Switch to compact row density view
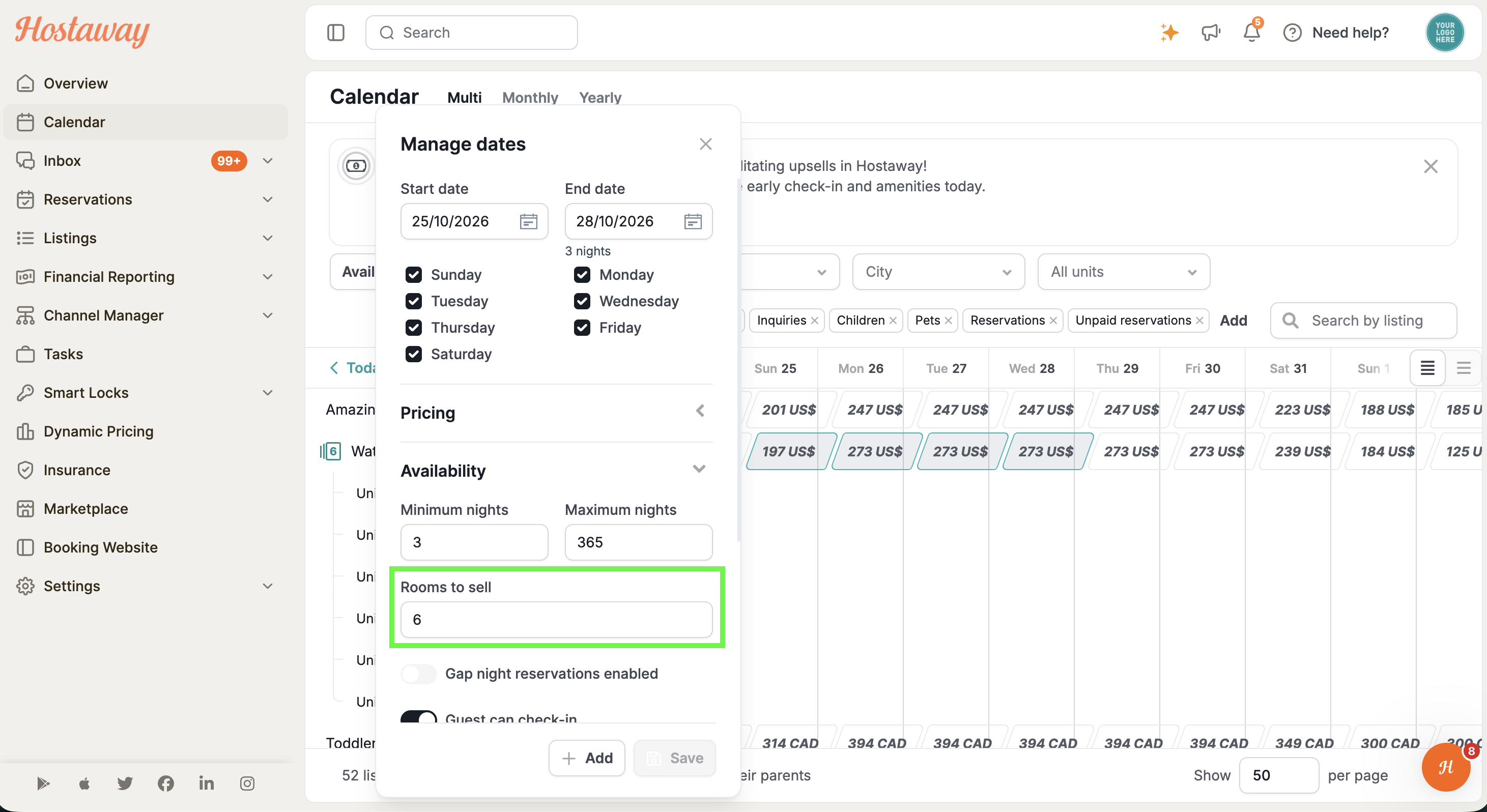Viewport: 1487px width, 812px height. (x=1463, y=368)
